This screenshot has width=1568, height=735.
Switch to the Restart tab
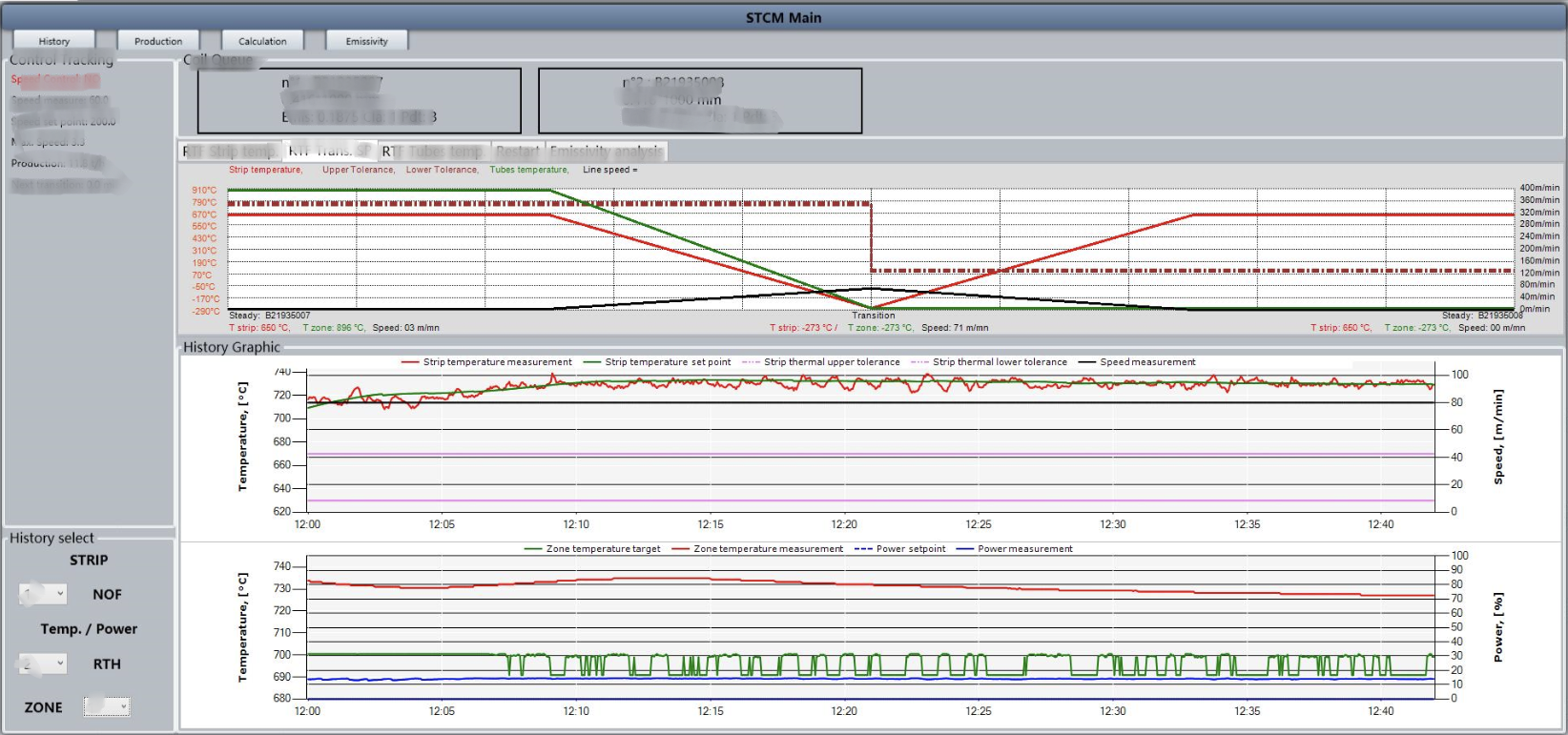[518, 151]
